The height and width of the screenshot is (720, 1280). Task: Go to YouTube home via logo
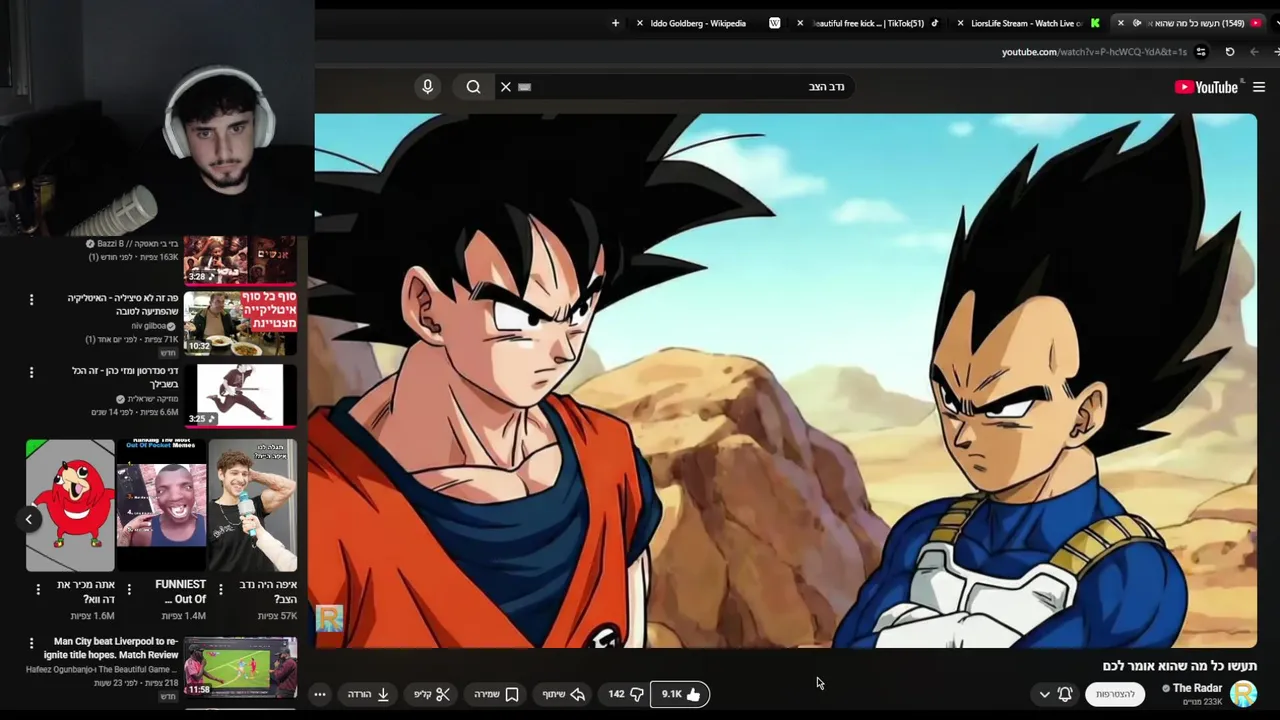(x=1206, y=87)
